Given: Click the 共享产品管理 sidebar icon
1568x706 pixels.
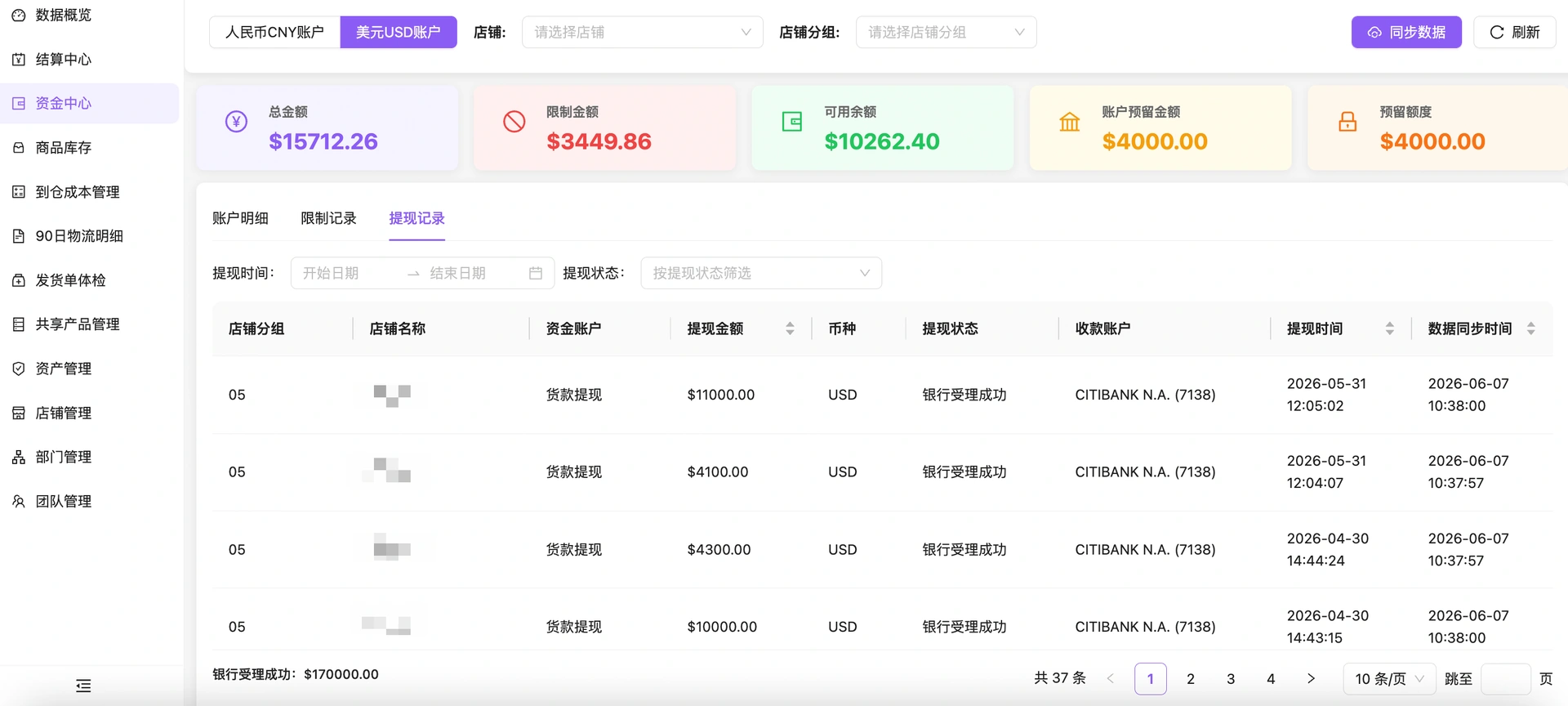Looking at the screenshot, I should [x=19, y=324].
